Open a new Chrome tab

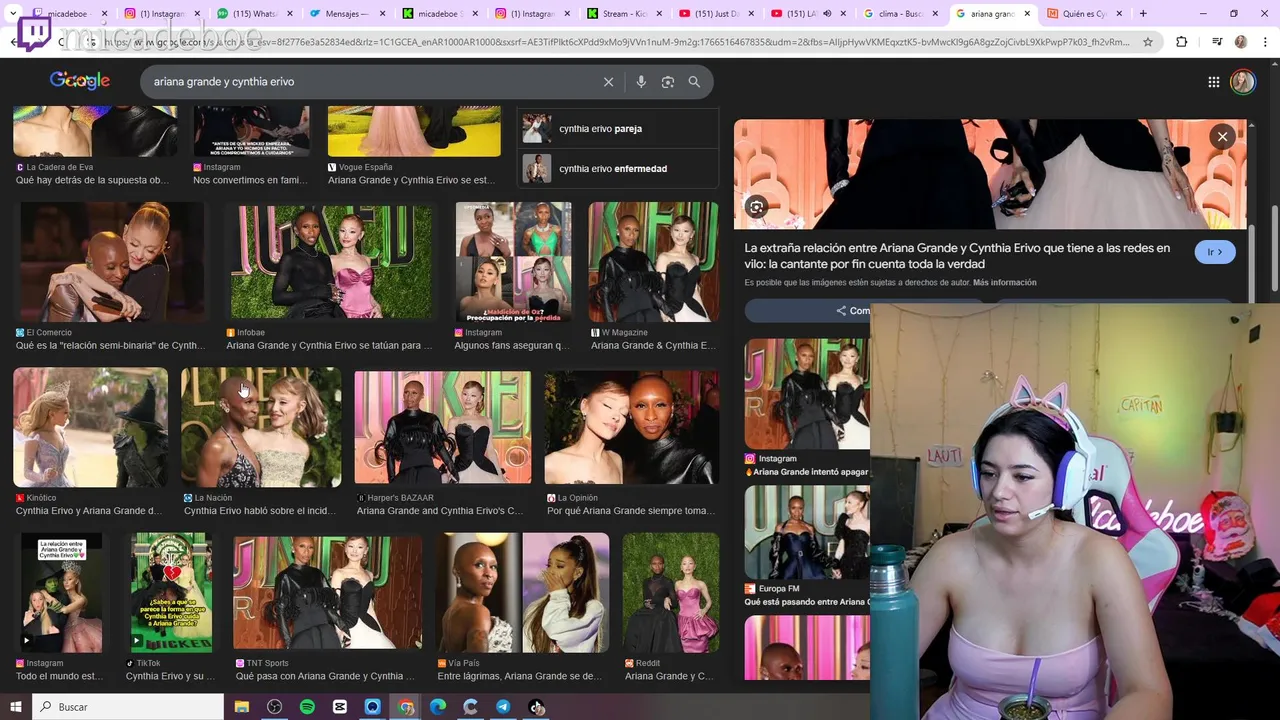(x=1143, y=14)
